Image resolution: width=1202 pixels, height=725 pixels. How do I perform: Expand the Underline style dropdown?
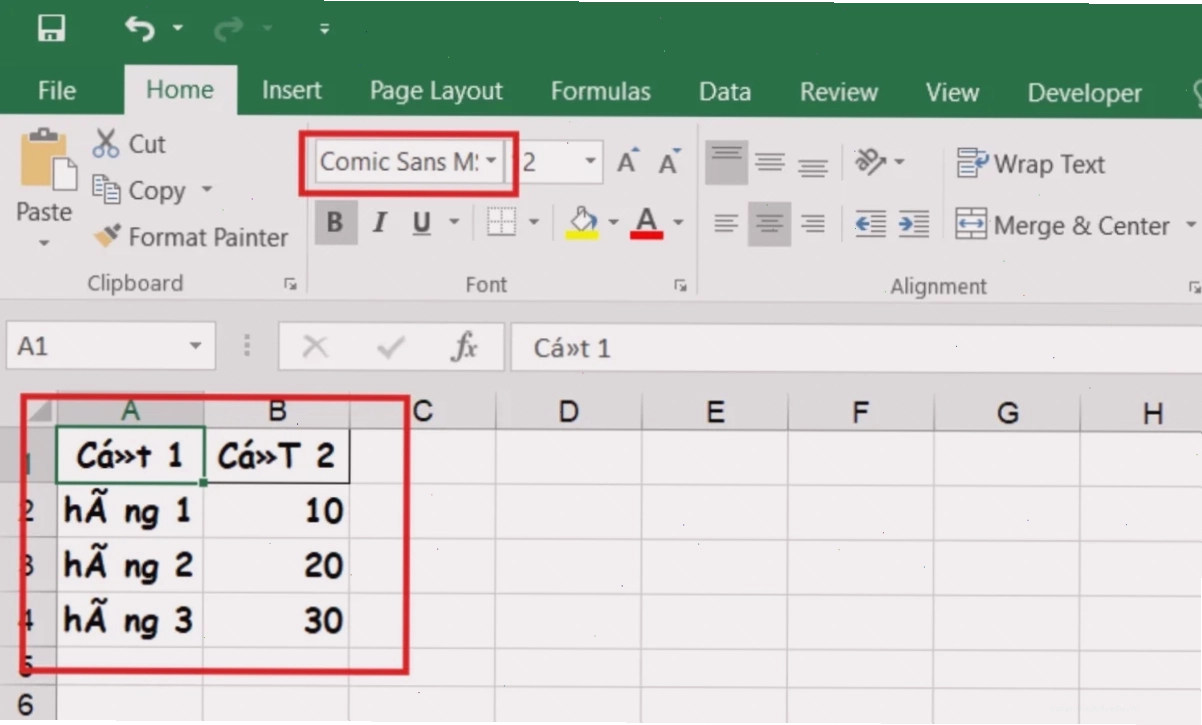(x=454, y=222)
